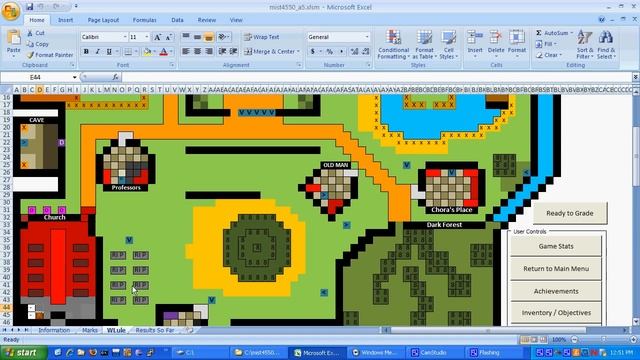
Task: Open Inventory / Objectives
Action: [x=556, y=313]
